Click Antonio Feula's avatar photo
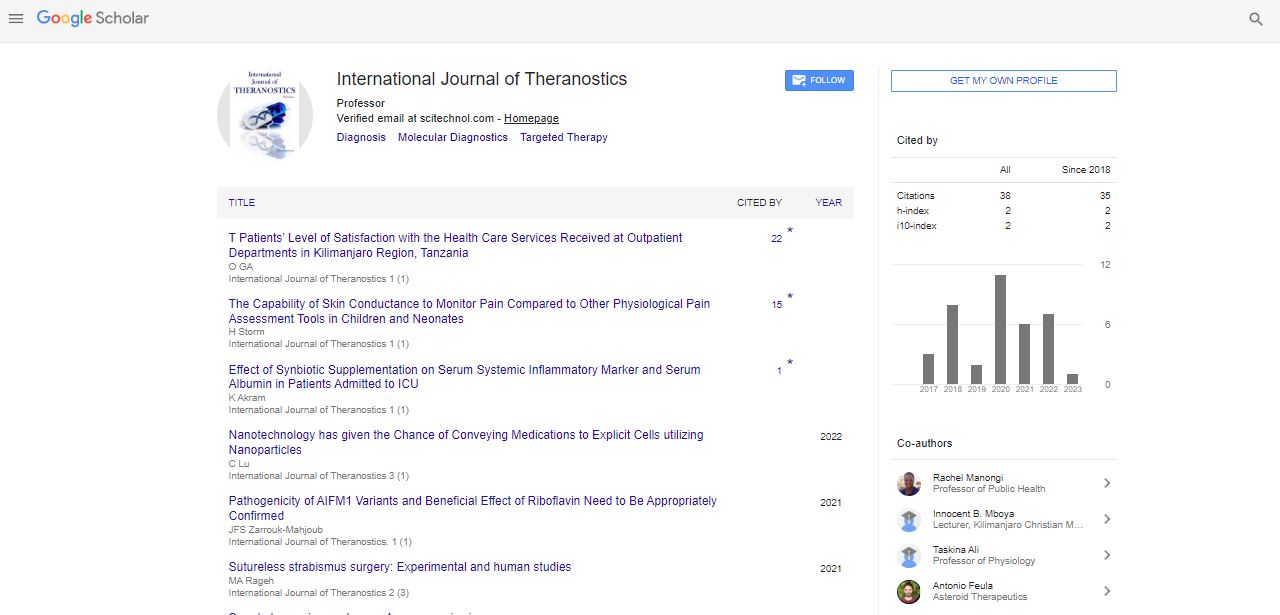Viewport: 1280px width, 615px height. (909, 592)
